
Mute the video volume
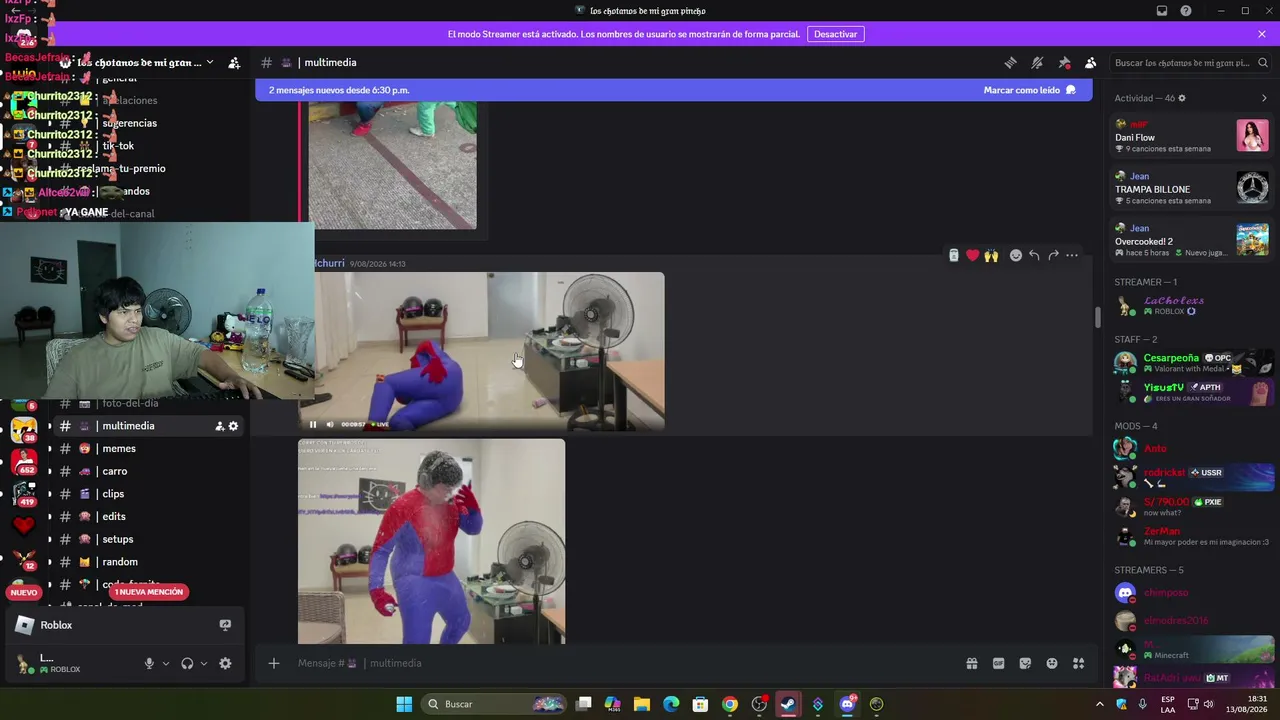pyautogui.click(x=329, y=424)
